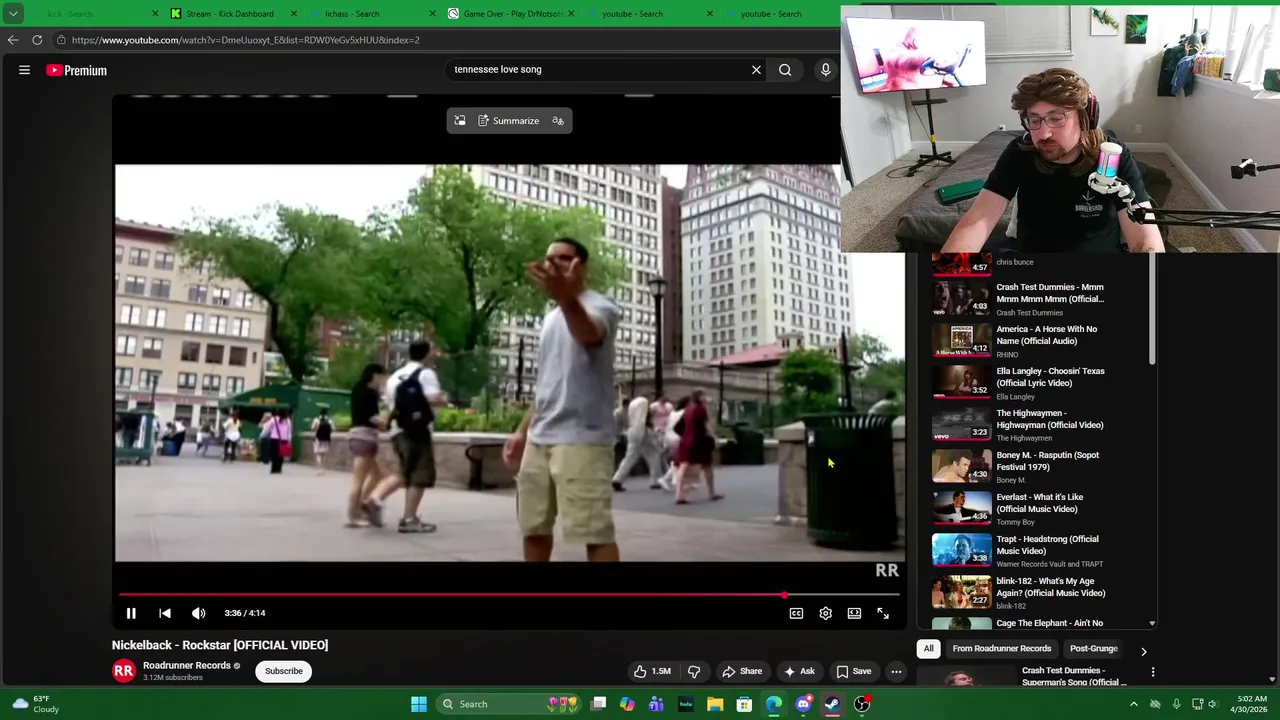This screenshot has height=720, width=1280.
Task: Seek on the red video progress bar
Action: (509, 595)
